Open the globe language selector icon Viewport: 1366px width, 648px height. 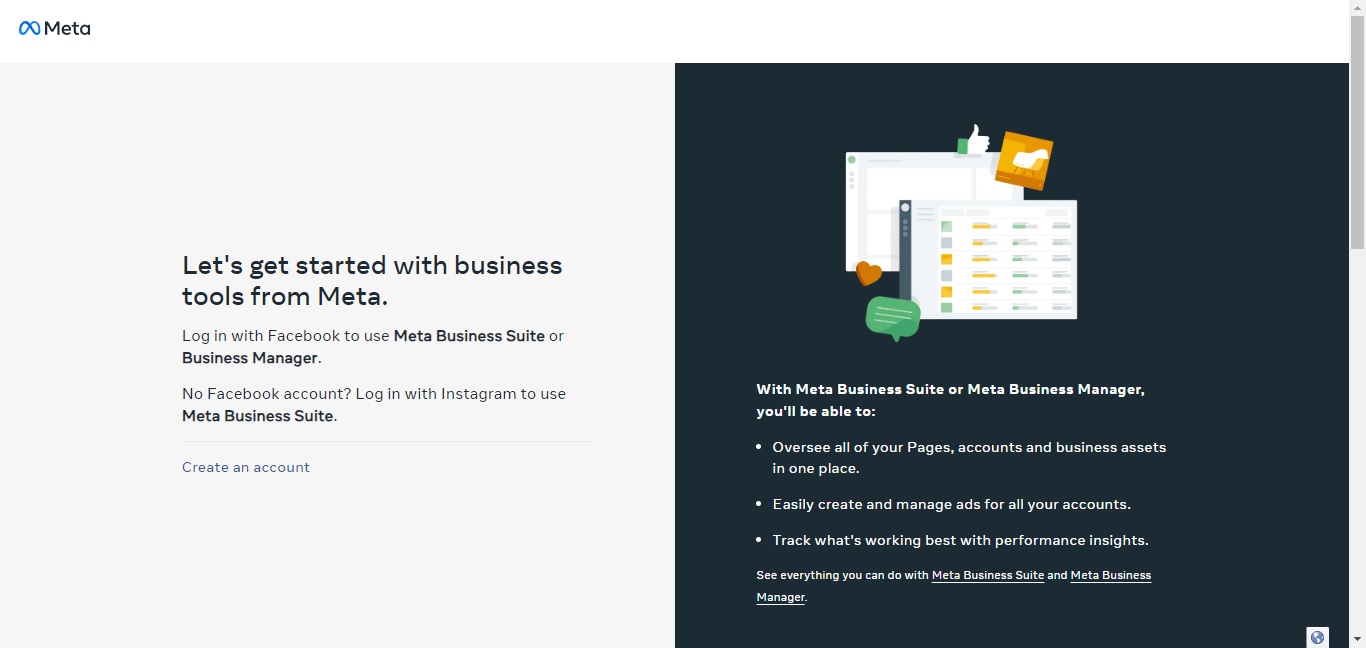1317,637
